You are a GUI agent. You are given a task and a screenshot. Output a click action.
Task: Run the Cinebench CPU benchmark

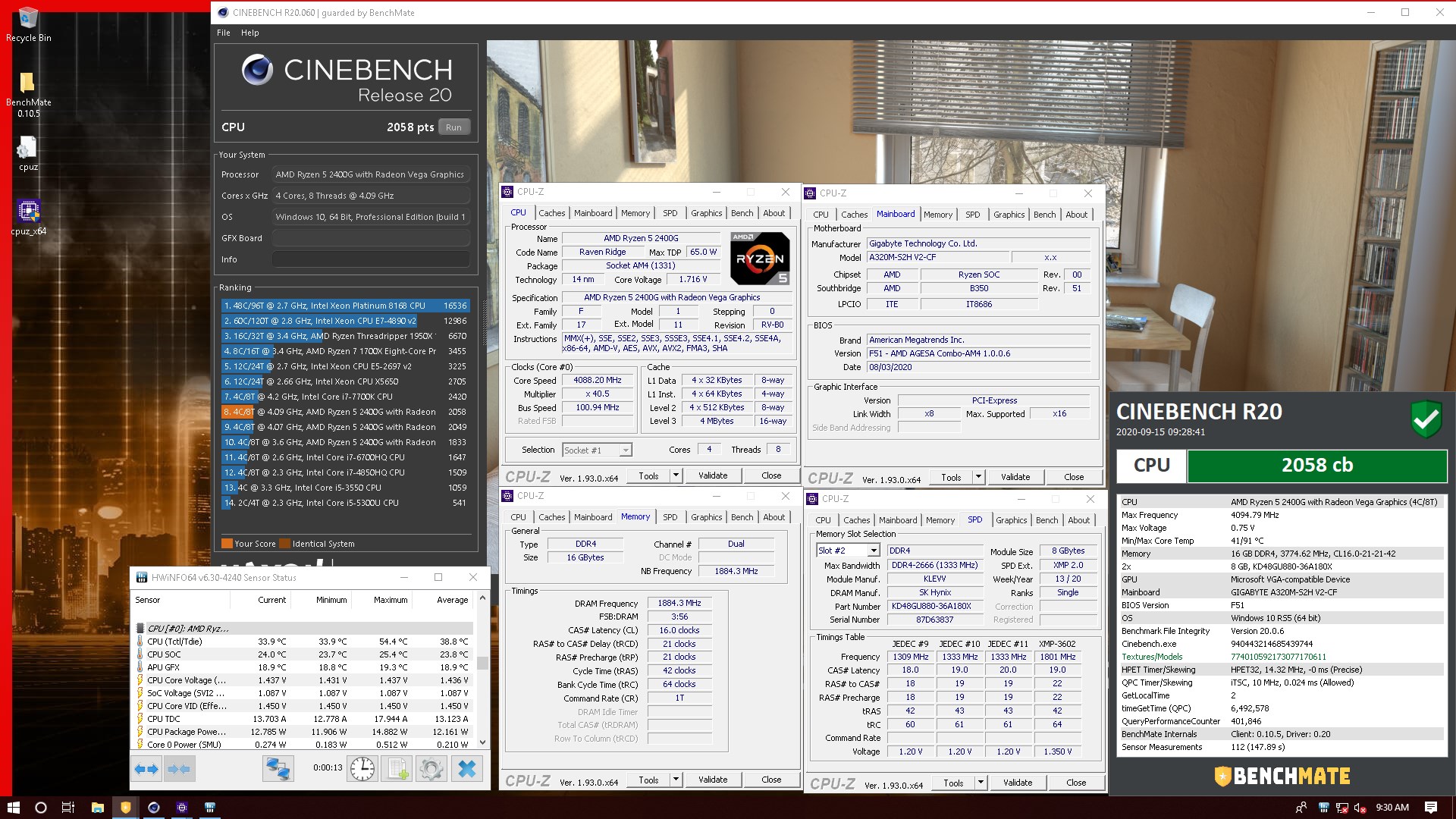click(x=453, y=127)
